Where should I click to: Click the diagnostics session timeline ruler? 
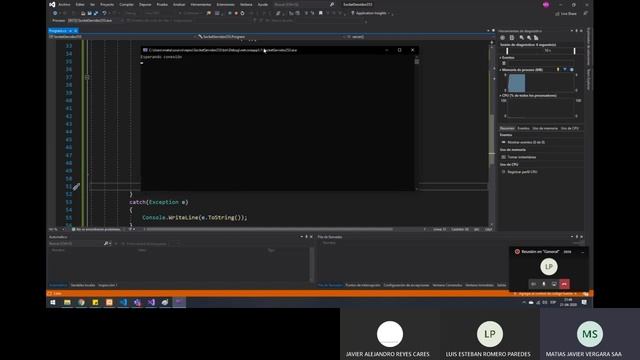coord(540,51)
